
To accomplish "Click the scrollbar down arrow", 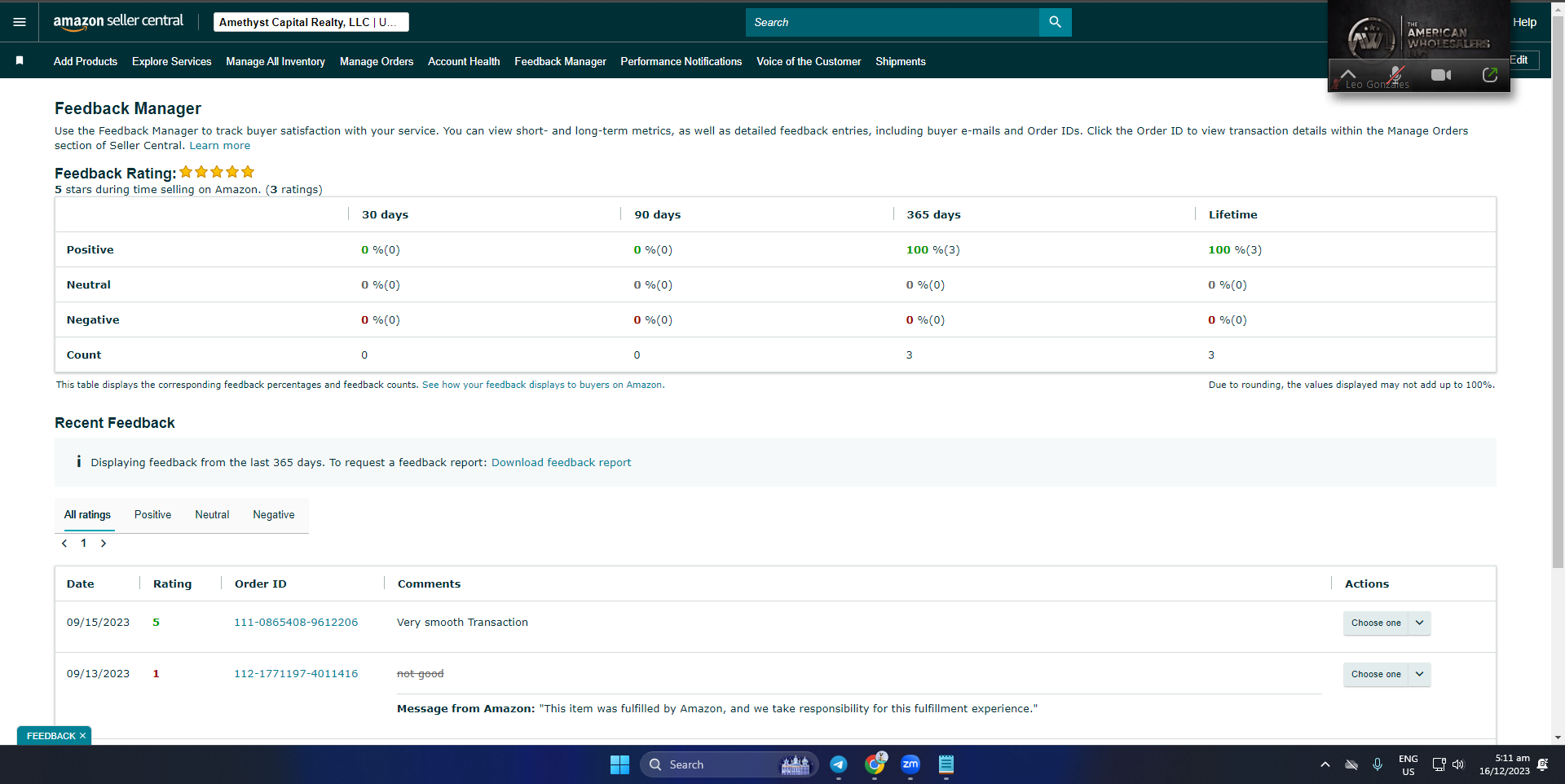I will coord(1558,738).
